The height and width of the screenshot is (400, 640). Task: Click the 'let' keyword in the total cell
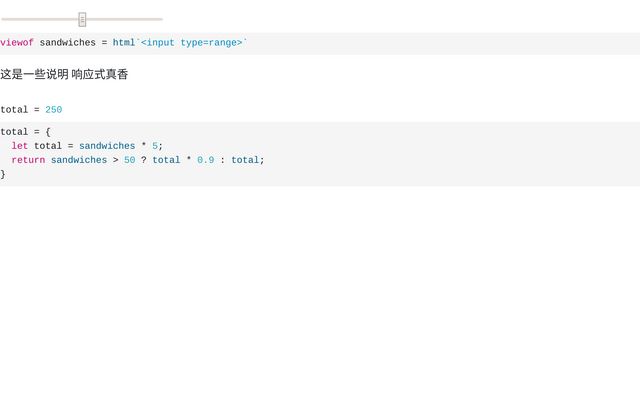pos(20,146)
